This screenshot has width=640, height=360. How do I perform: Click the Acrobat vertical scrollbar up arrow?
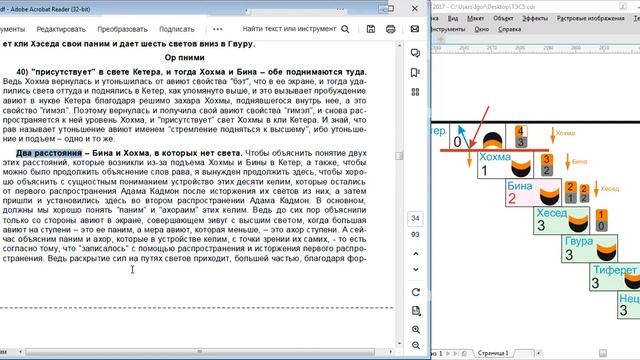[399, 46]
